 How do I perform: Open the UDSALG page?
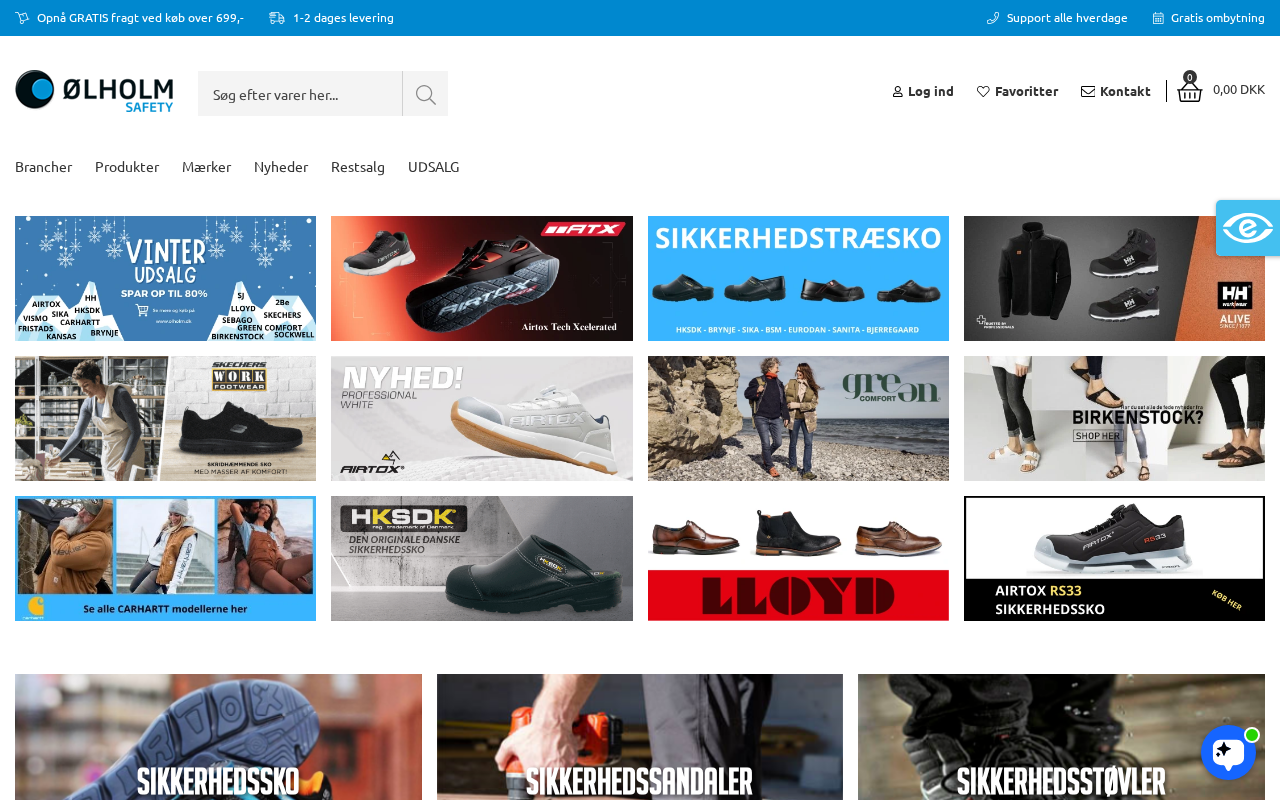[434, 167]
